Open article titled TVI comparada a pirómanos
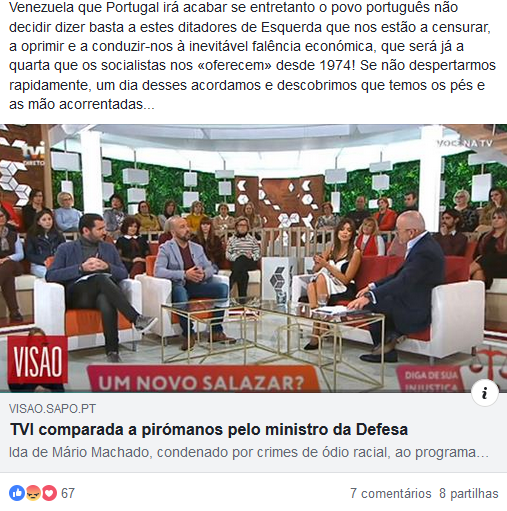Viewport: 507px width, 511px height. (x=209, y=429)
